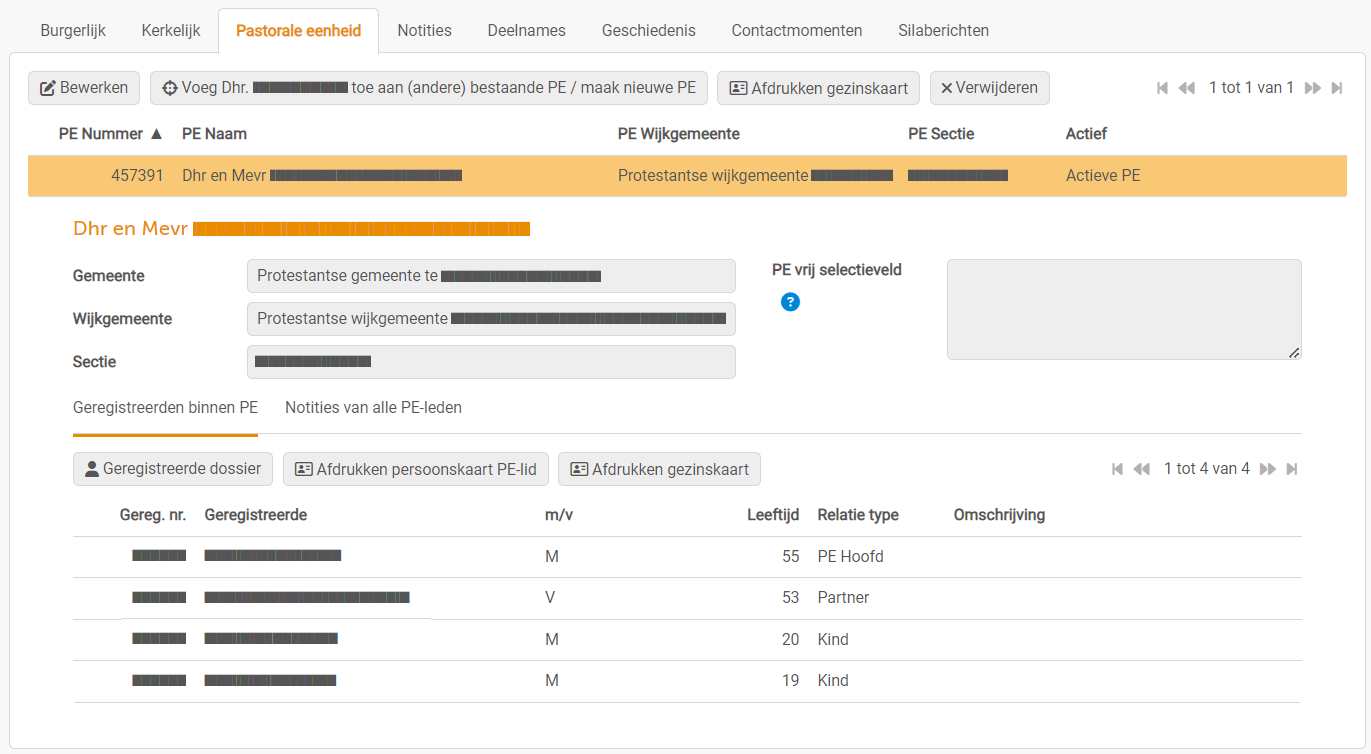The width and height of the screenshot is (1371, 754).
Task: Select Geregistreerden binnen PE sub-tab
Action: click(x=165, y=408)
